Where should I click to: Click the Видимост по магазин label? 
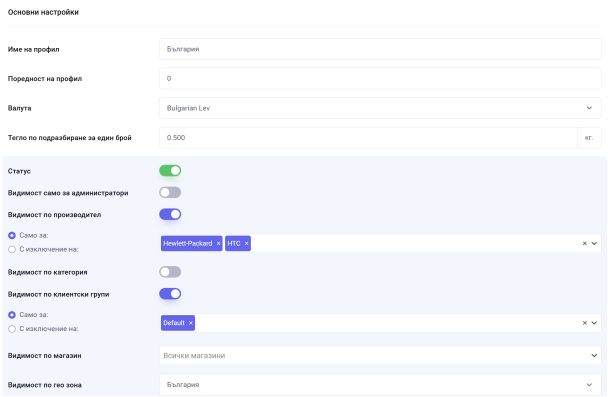[x=45, y=356]
